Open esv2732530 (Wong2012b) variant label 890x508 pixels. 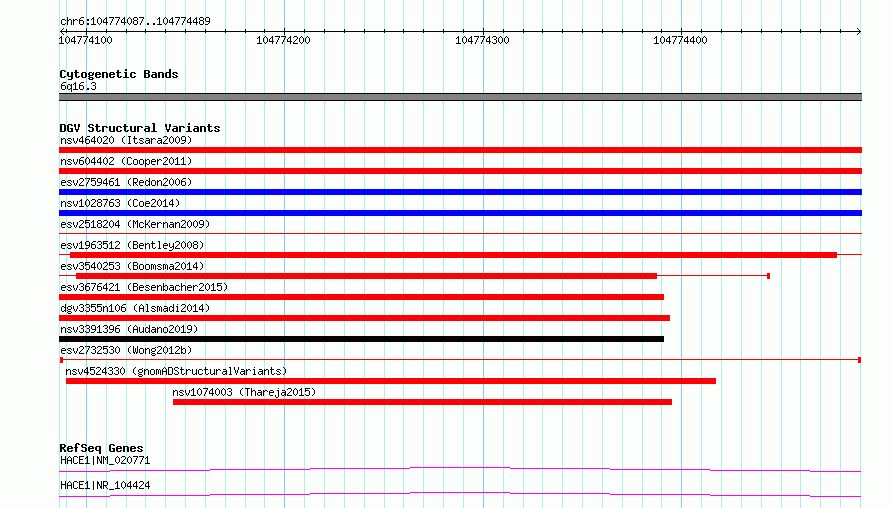126,350
